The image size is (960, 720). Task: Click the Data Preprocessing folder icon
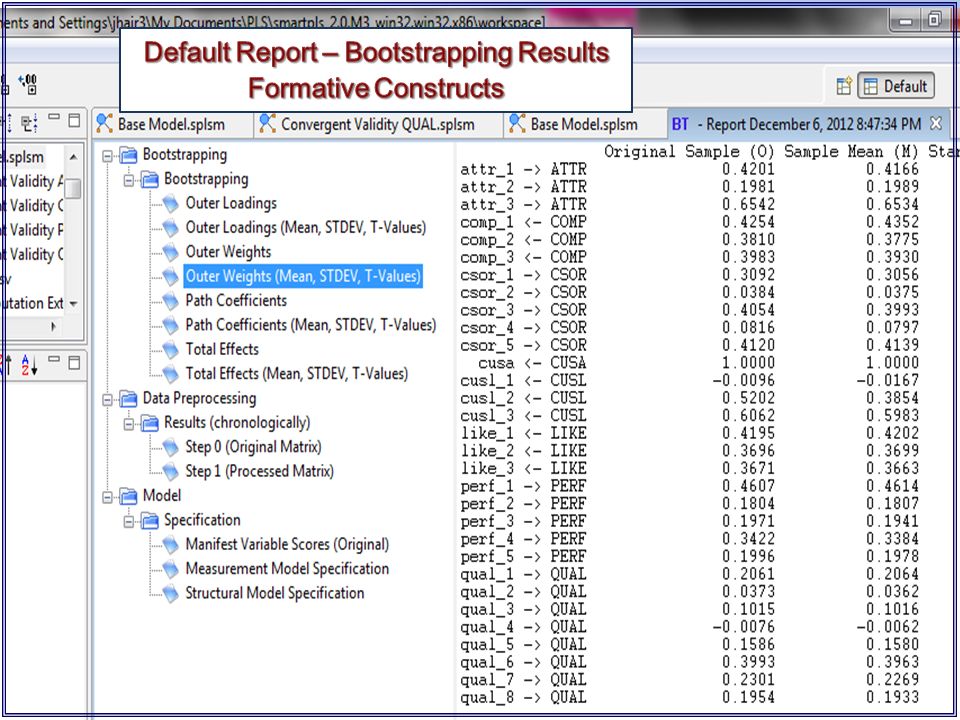[128, 399]
